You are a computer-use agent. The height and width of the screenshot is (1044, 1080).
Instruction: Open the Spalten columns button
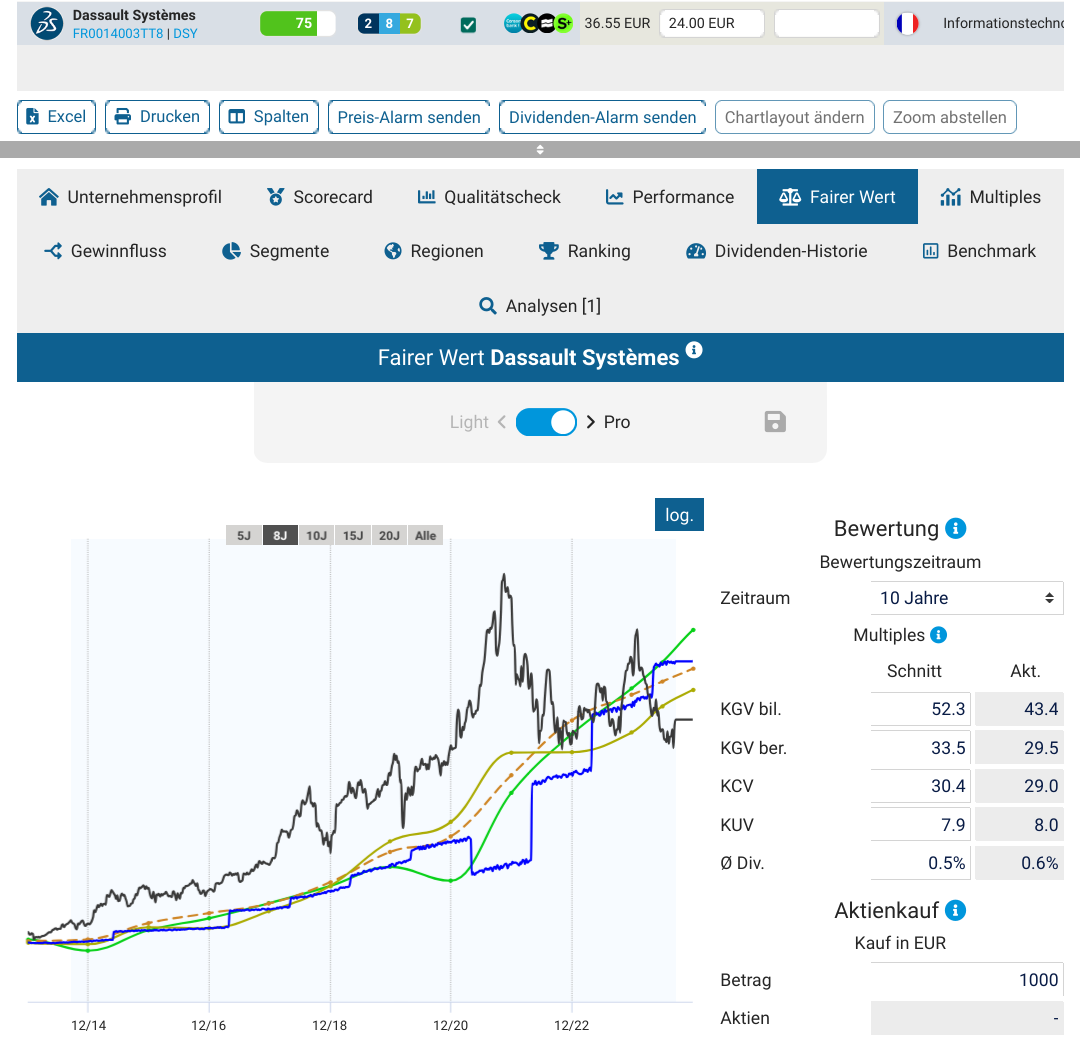269,117
